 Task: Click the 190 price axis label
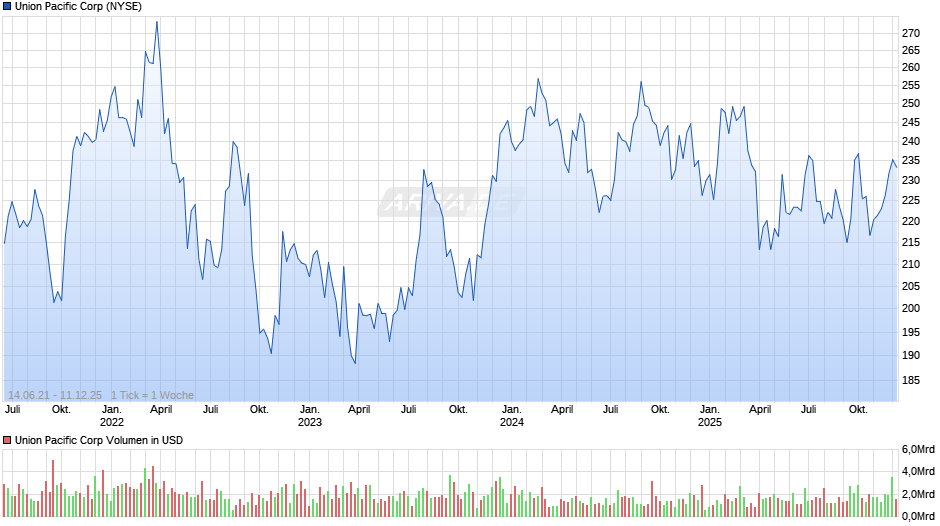911,356
